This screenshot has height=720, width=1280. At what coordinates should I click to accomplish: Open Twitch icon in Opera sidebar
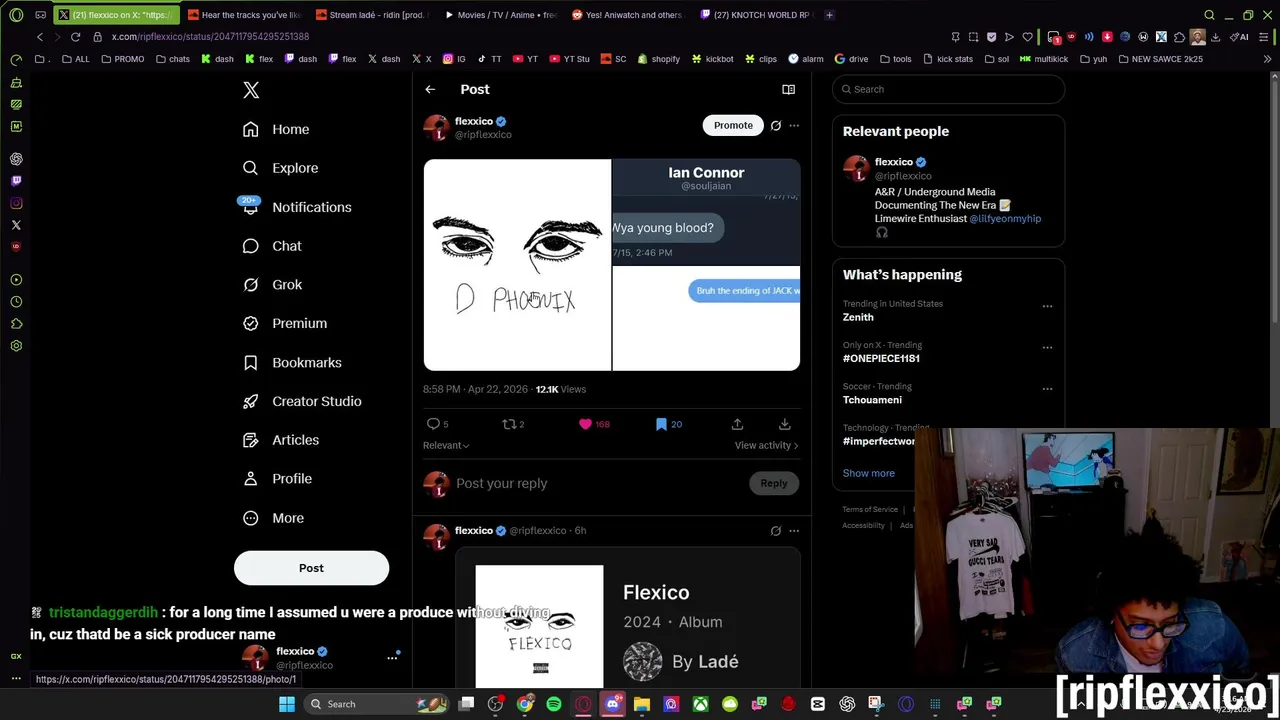pos(16,181)
